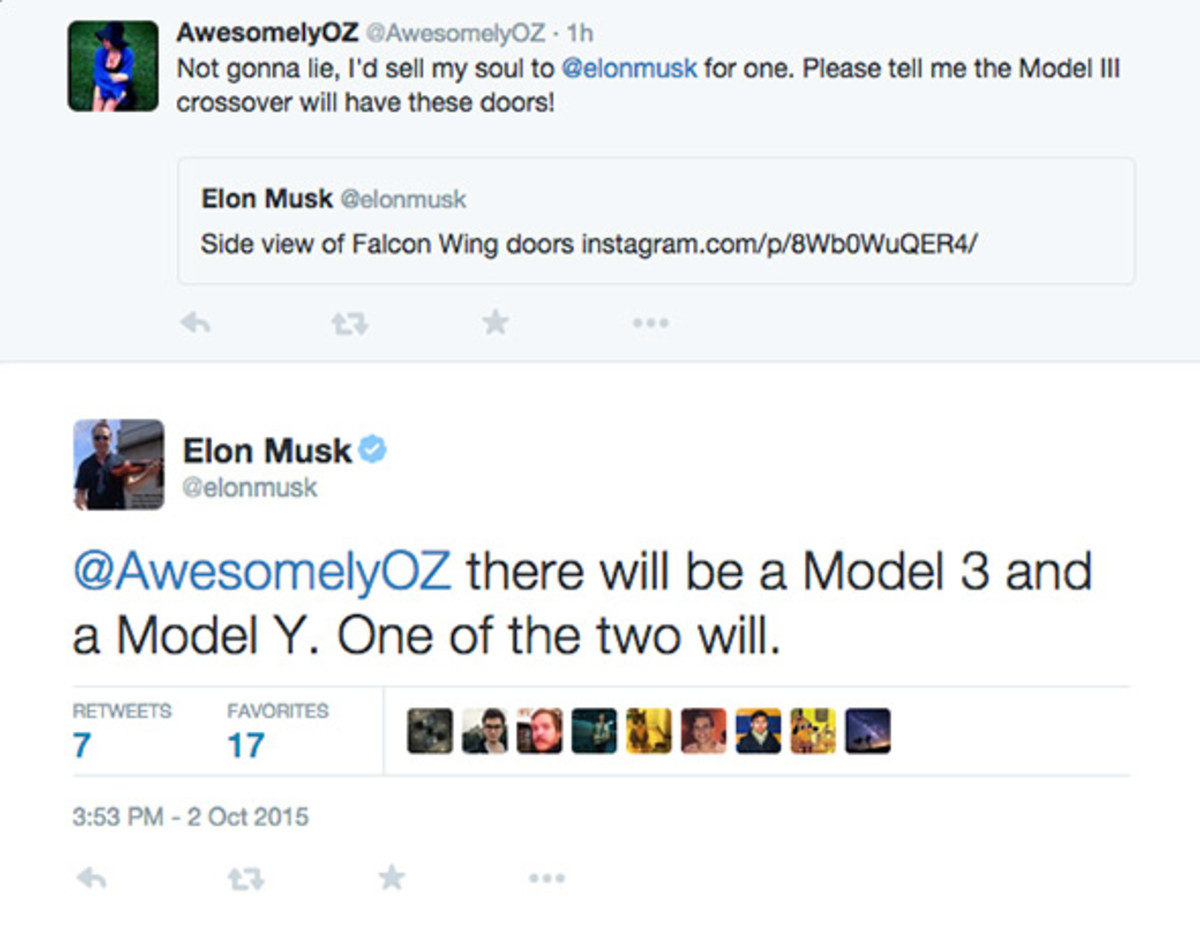The image size is (1200, 952).
Task: Reply to the AwesomelyOZ tweet
Action: click(x=193, y=323)
